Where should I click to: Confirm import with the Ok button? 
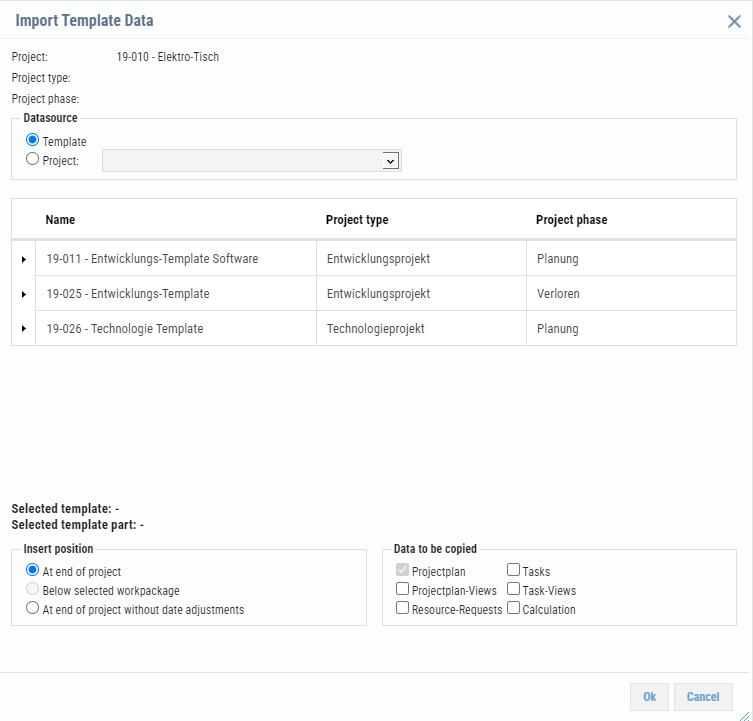click(649, 697)
